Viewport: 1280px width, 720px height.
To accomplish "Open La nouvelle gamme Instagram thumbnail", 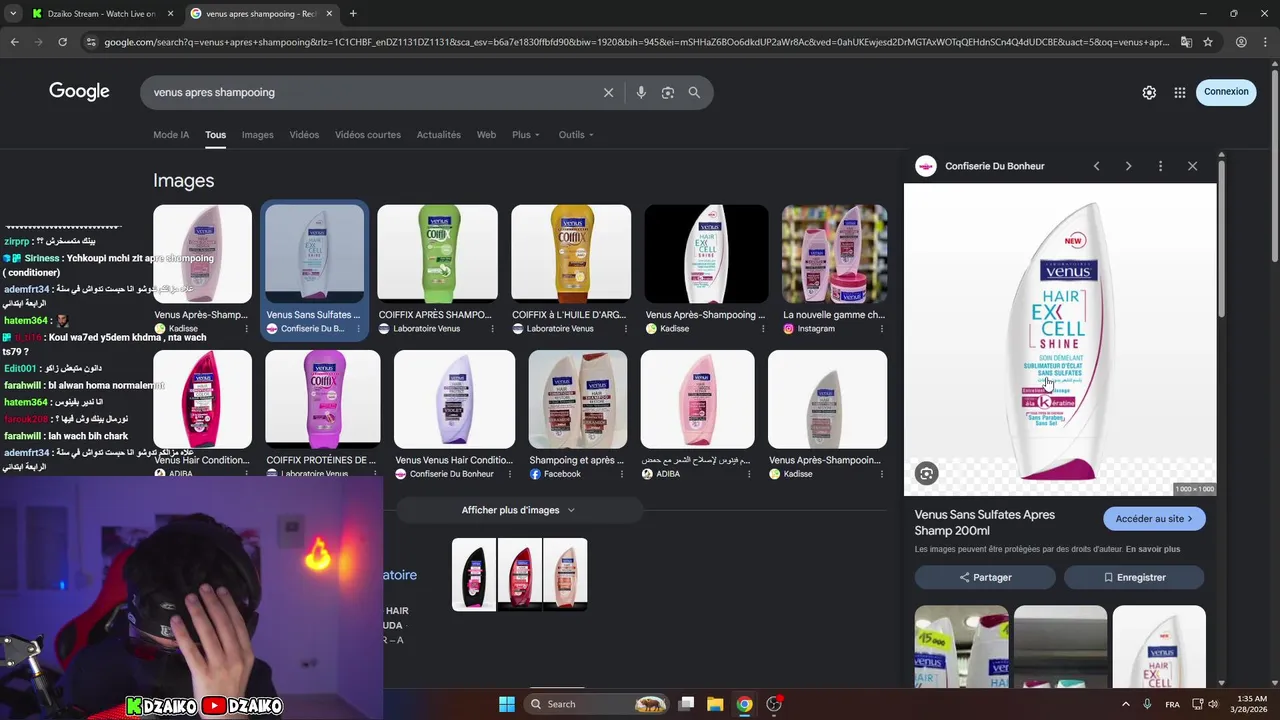I will coord(834,254).
